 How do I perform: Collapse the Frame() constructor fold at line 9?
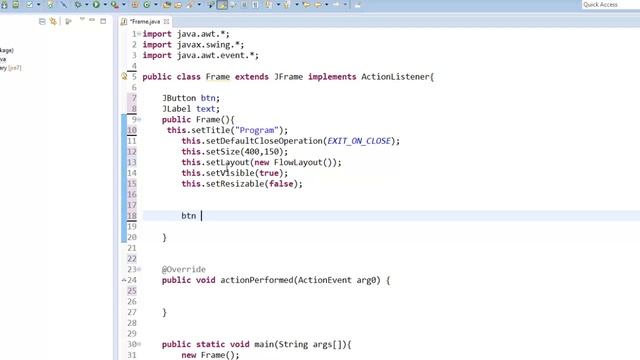[139, 120]
